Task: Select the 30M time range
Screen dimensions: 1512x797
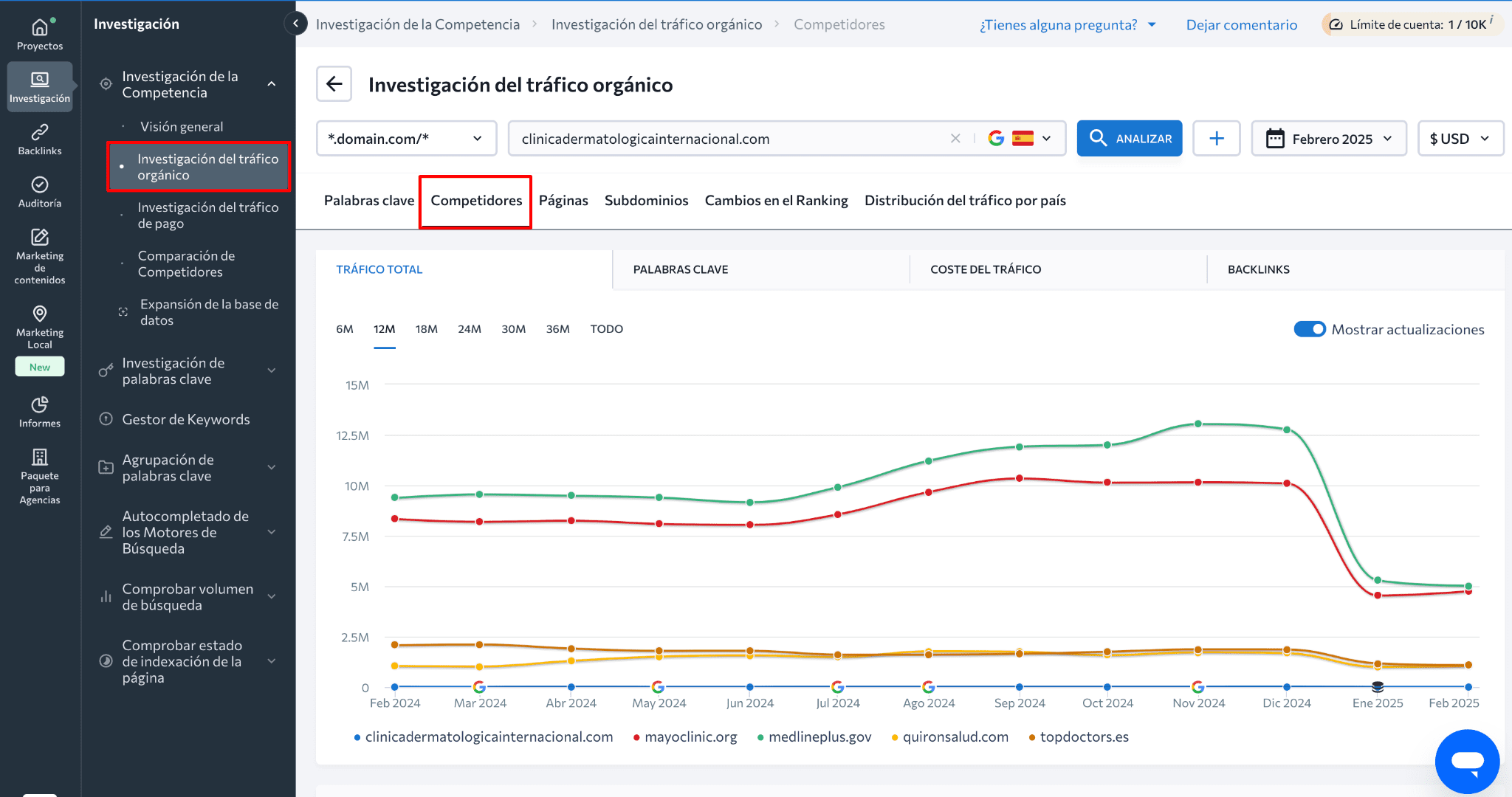Action: 514,329
